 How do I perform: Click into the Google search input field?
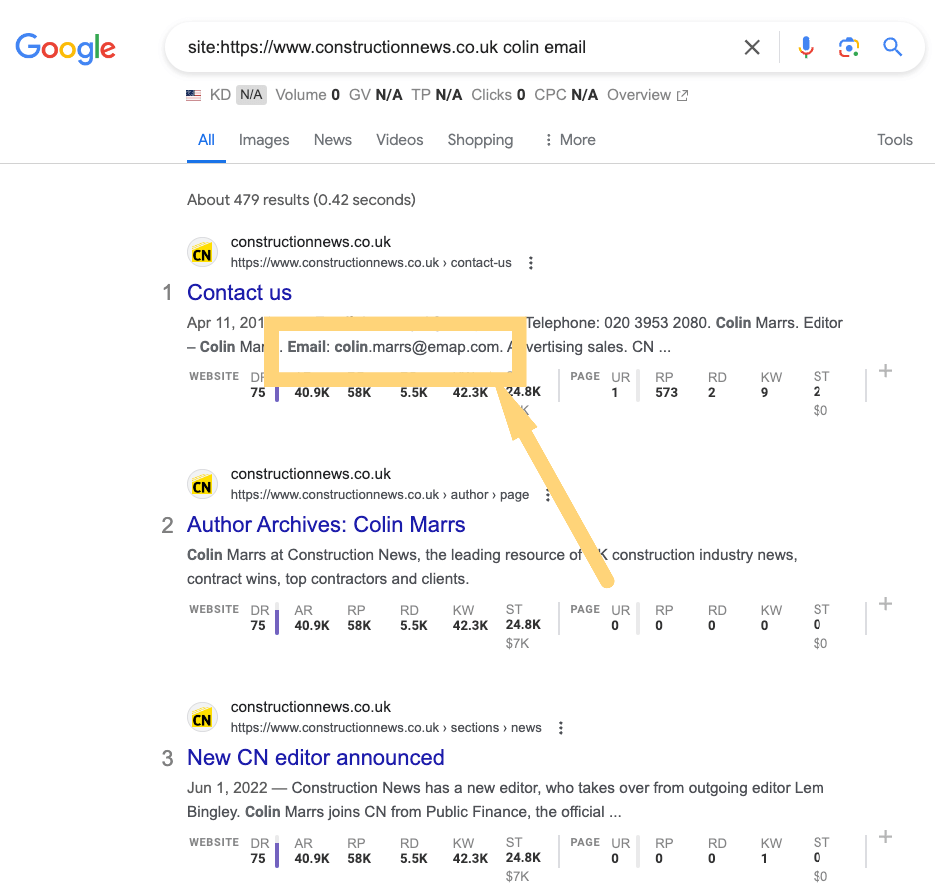(x=450, y=47)
